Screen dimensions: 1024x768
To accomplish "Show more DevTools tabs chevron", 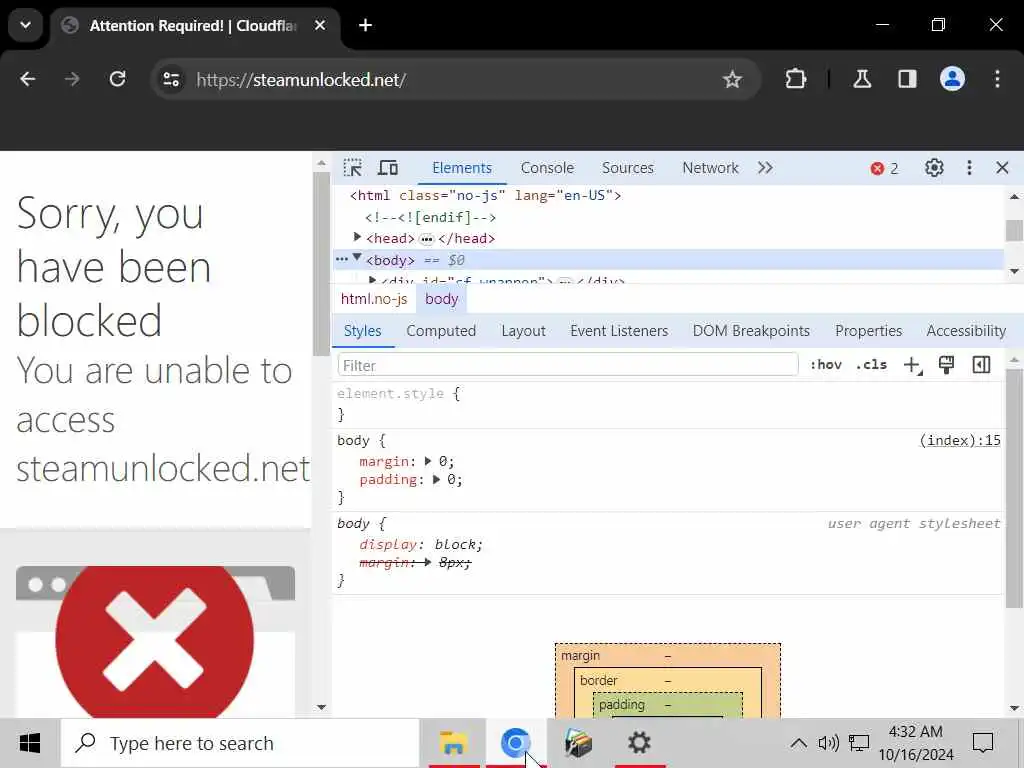I will coord(765,168).
